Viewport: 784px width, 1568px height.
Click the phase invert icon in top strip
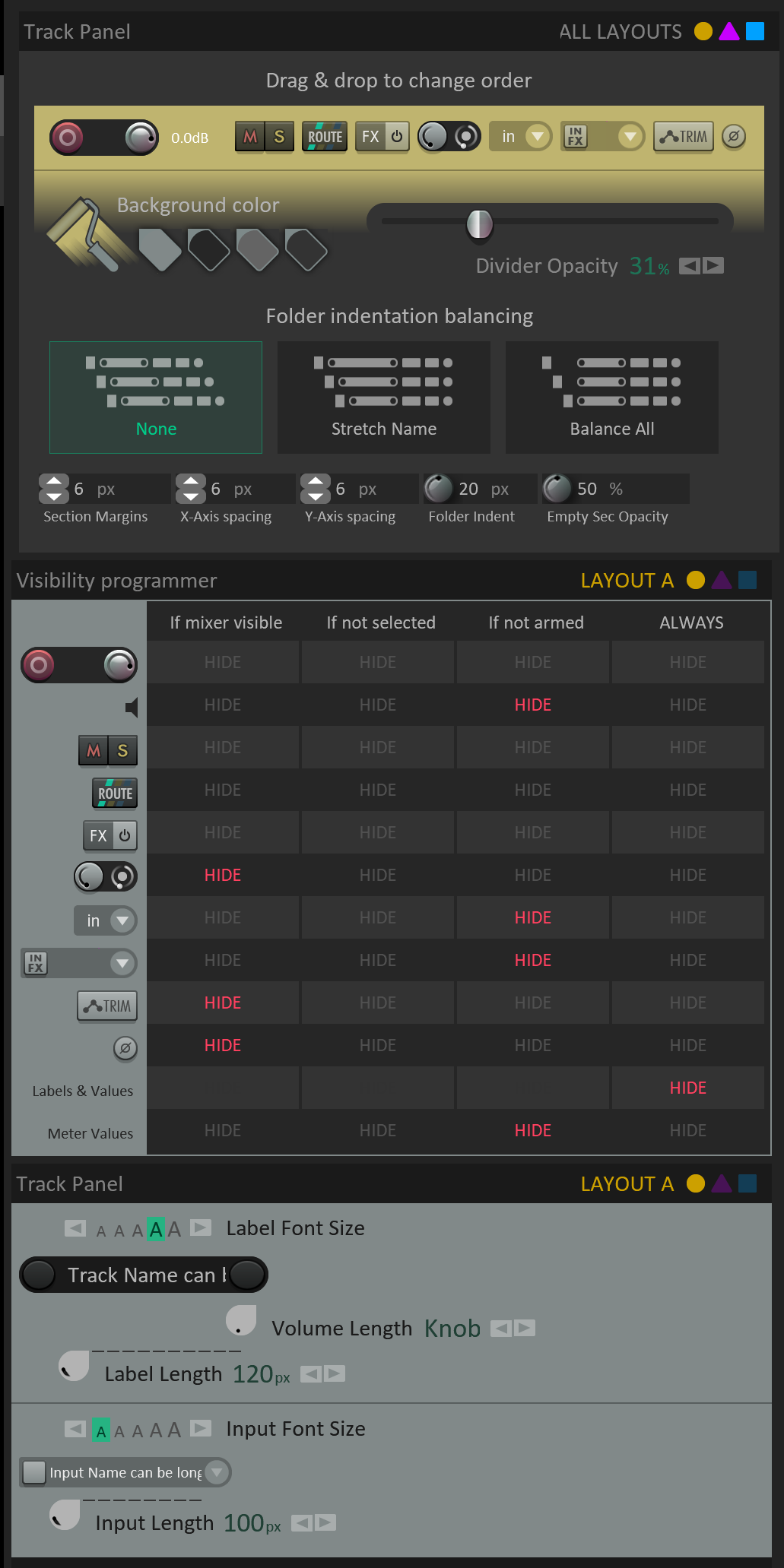point(733,137)
